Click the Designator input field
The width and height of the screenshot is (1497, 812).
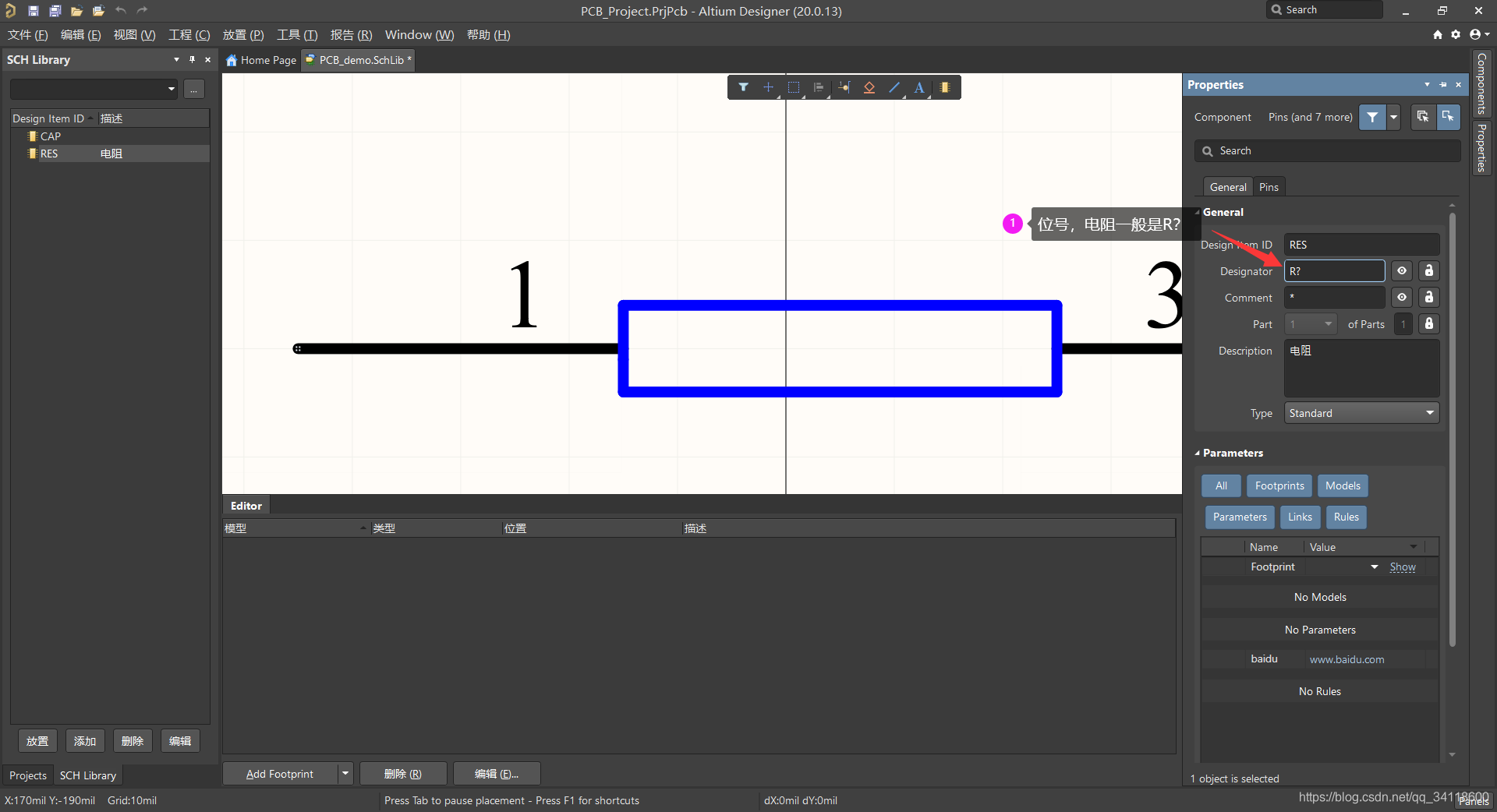click(1335, 271)
